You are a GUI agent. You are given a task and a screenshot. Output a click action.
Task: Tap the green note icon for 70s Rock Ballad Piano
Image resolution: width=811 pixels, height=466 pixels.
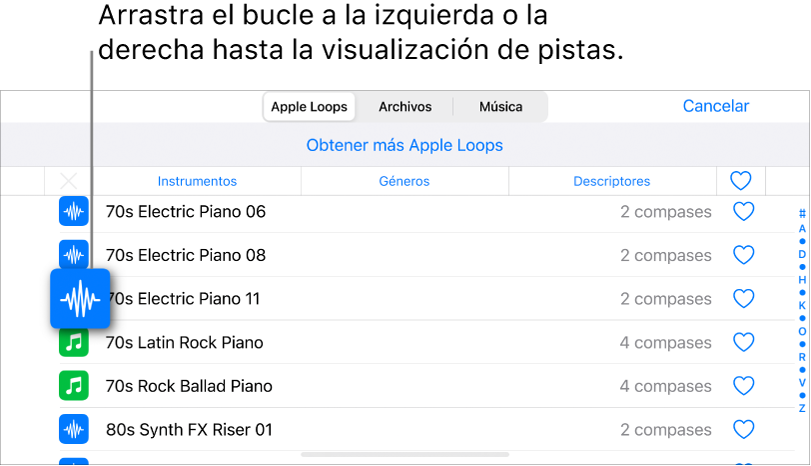pyautogui.click(x=74, y=386)
